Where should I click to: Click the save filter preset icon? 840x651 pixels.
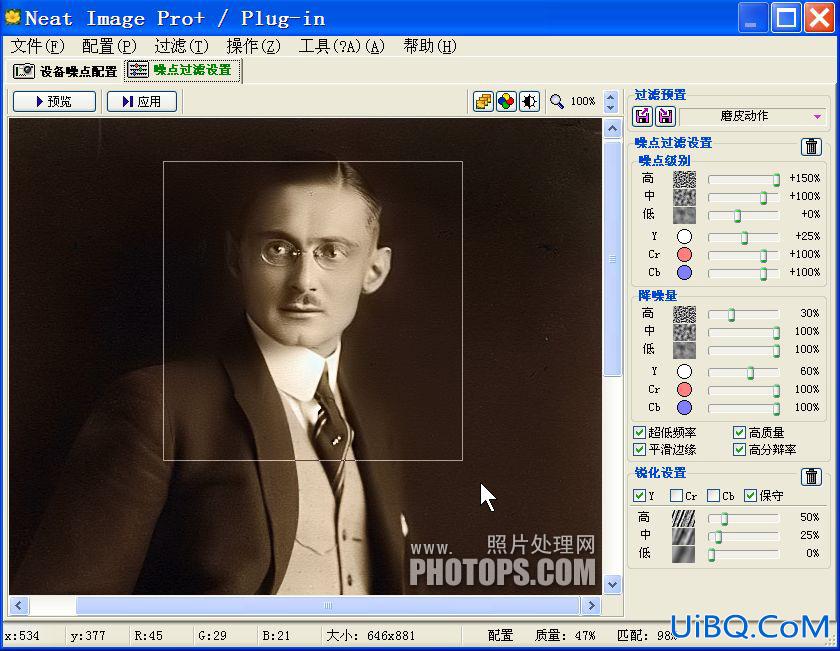tap(665, 116)
